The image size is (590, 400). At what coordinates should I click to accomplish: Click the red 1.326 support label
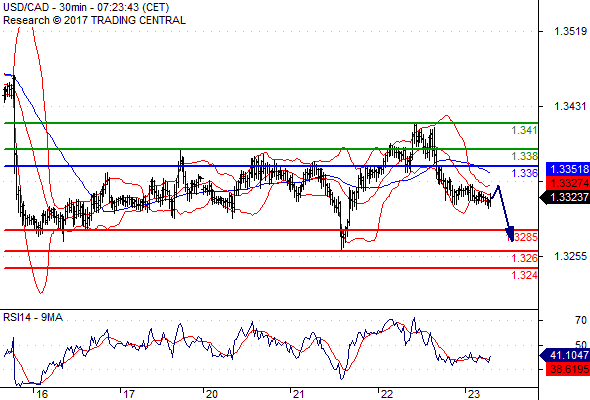524,258
